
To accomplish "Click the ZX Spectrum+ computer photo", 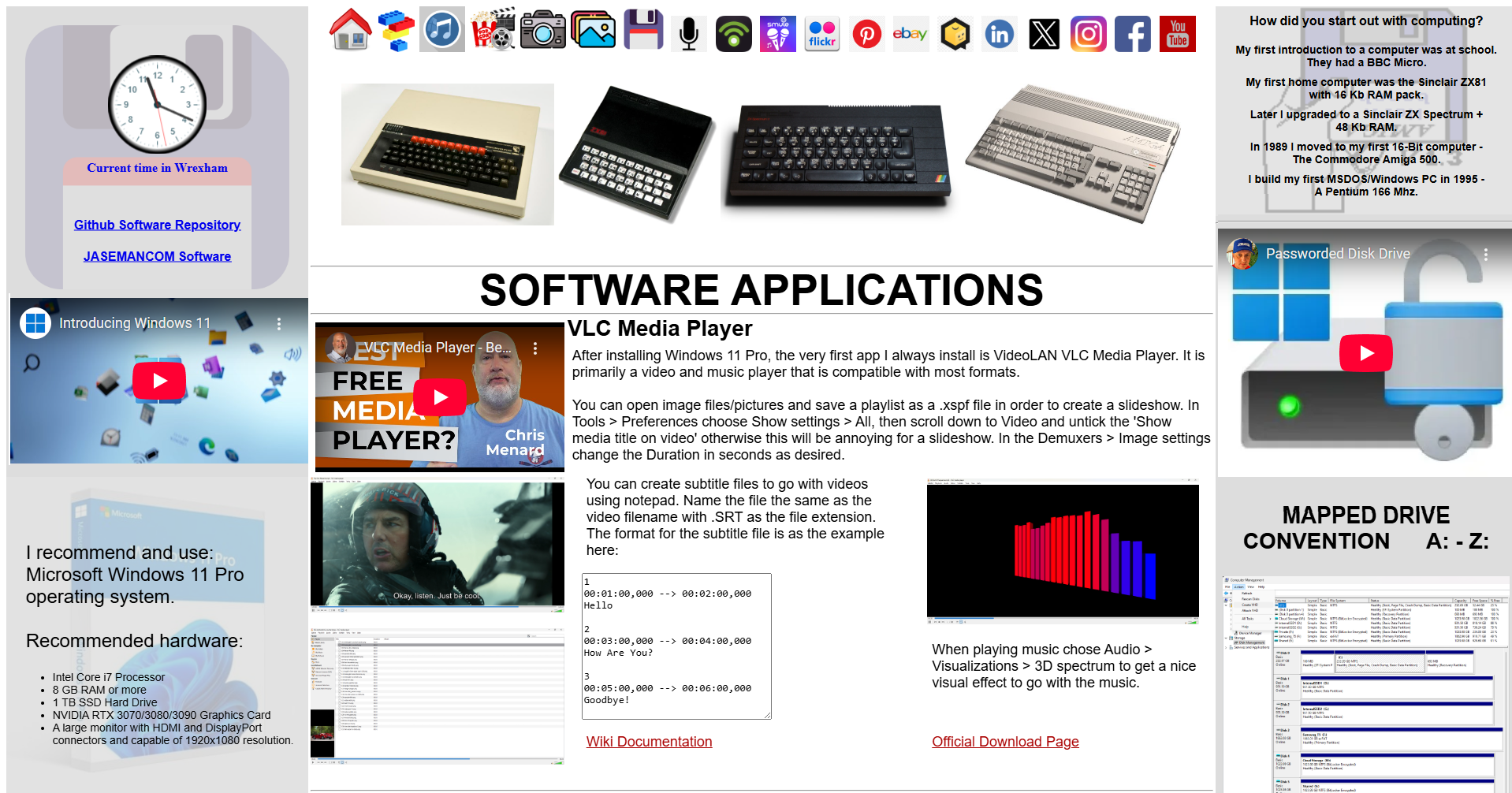I will 837,155.
